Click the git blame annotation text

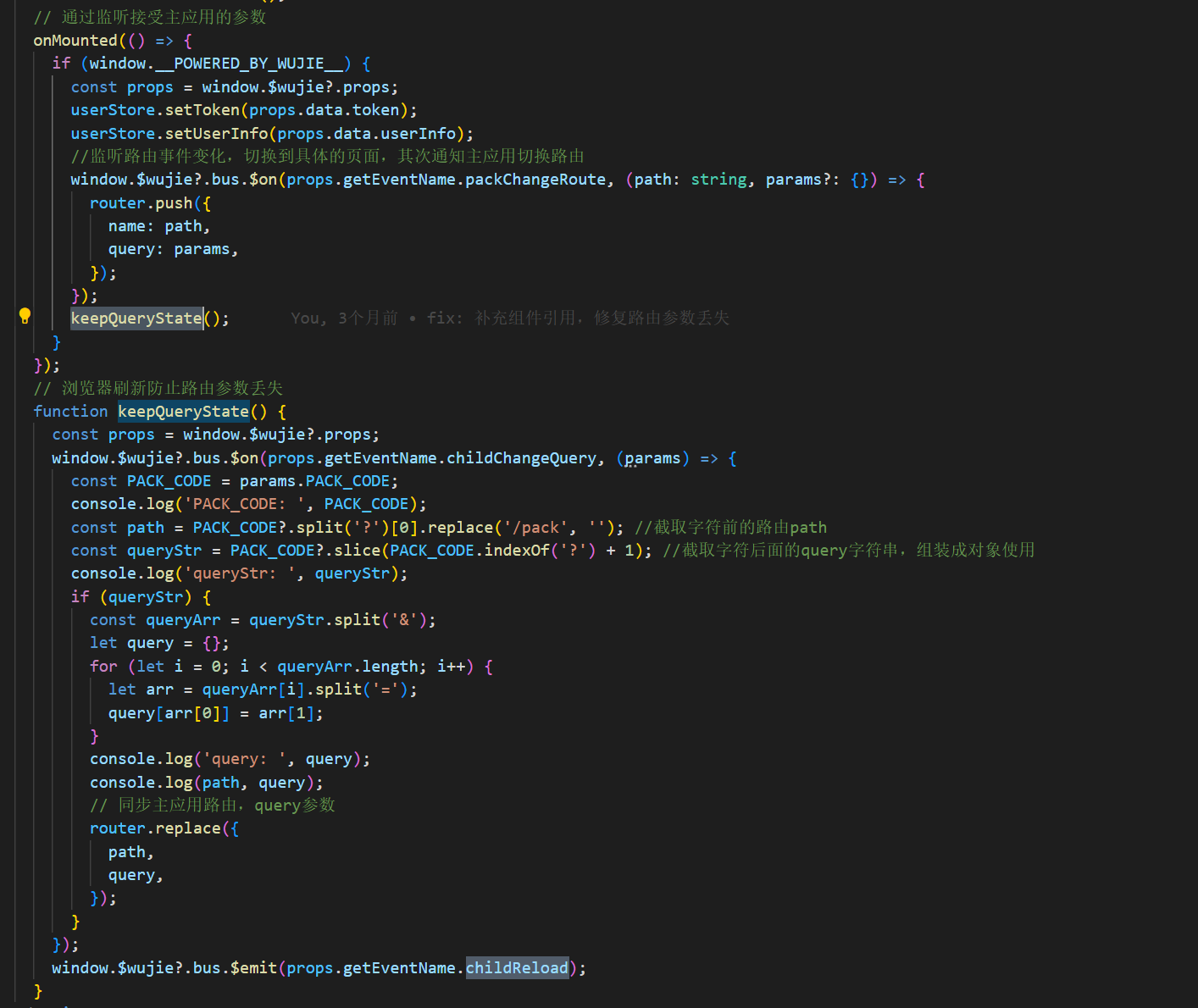(508, 318)
